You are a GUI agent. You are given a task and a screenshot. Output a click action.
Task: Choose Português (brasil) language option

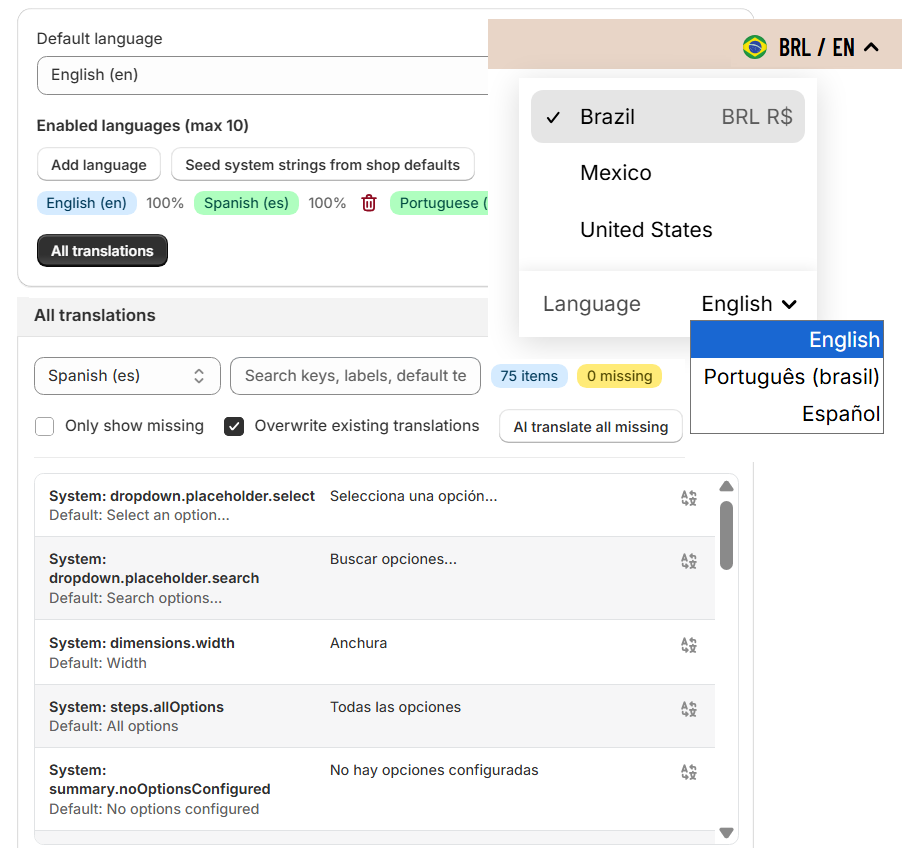pos(787,377)
